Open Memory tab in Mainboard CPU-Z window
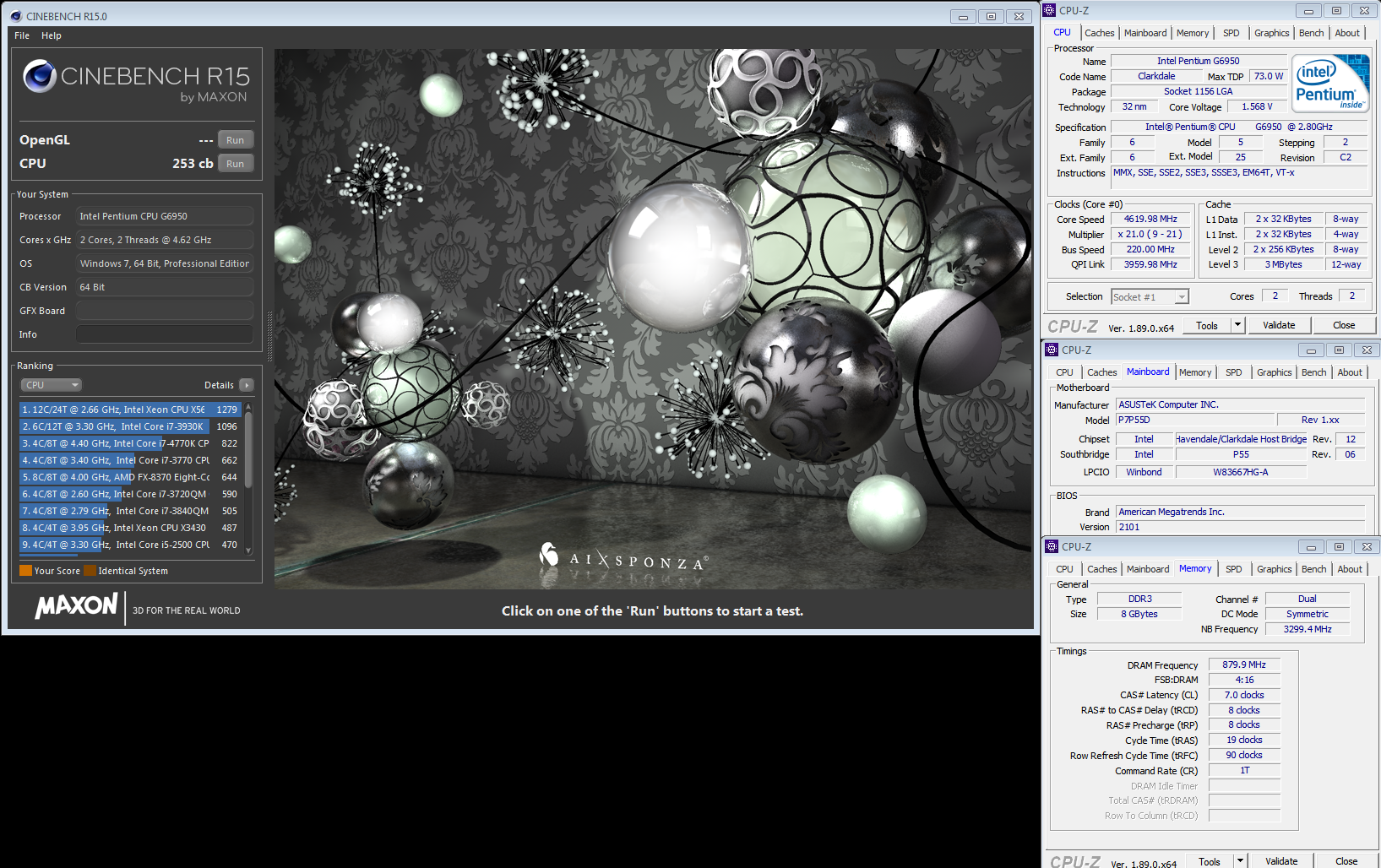The image size is (1381, 868). coord(1195,372)
